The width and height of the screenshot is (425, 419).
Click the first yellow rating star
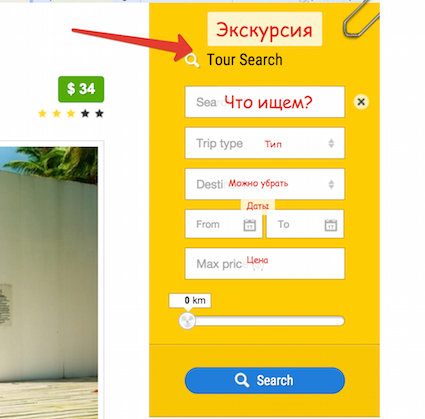point(42,114)
